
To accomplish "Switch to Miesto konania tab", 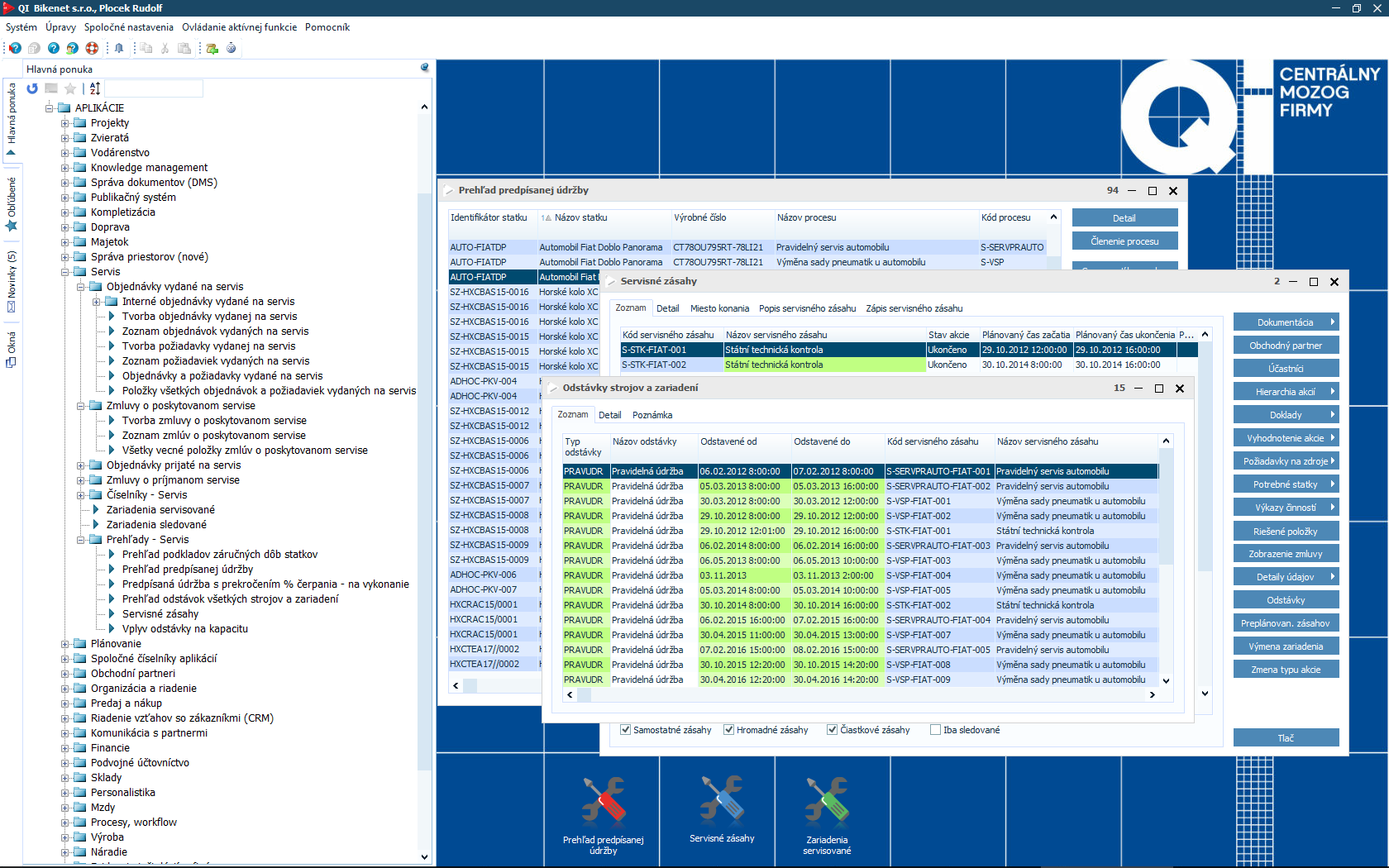I will 719,308.
